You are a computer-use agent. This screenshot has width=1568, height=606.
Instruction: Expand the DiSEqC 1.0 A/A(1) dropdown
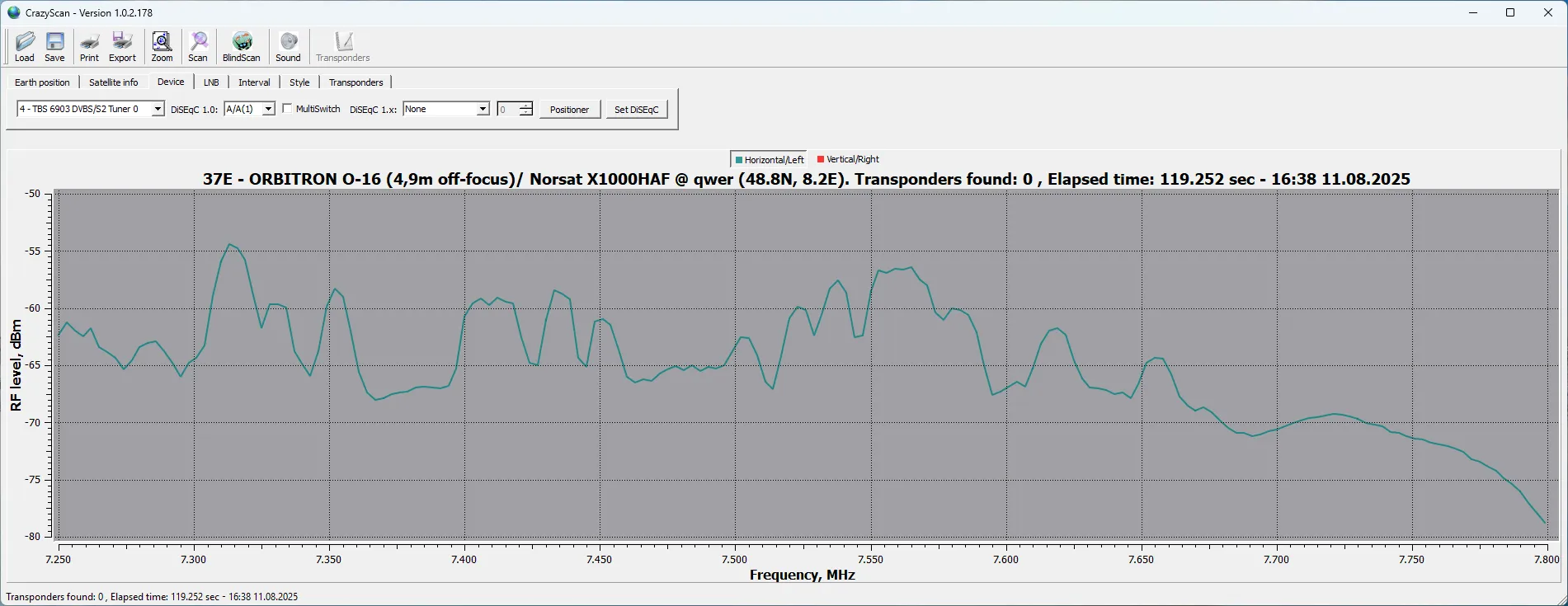[x=268, y=109]
